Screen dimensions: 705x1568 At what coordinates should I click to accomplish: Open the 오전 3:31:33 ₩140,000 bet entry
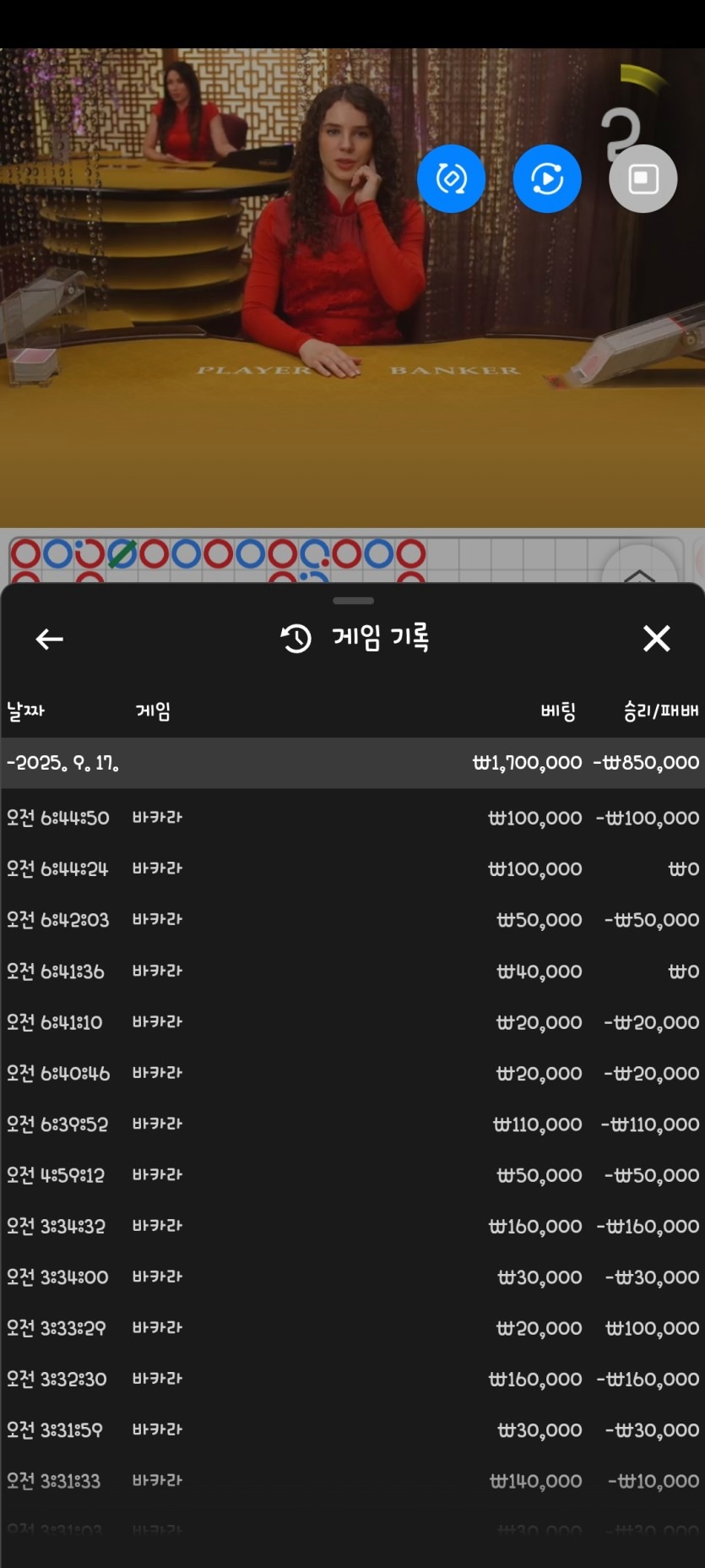point(352,1481)
